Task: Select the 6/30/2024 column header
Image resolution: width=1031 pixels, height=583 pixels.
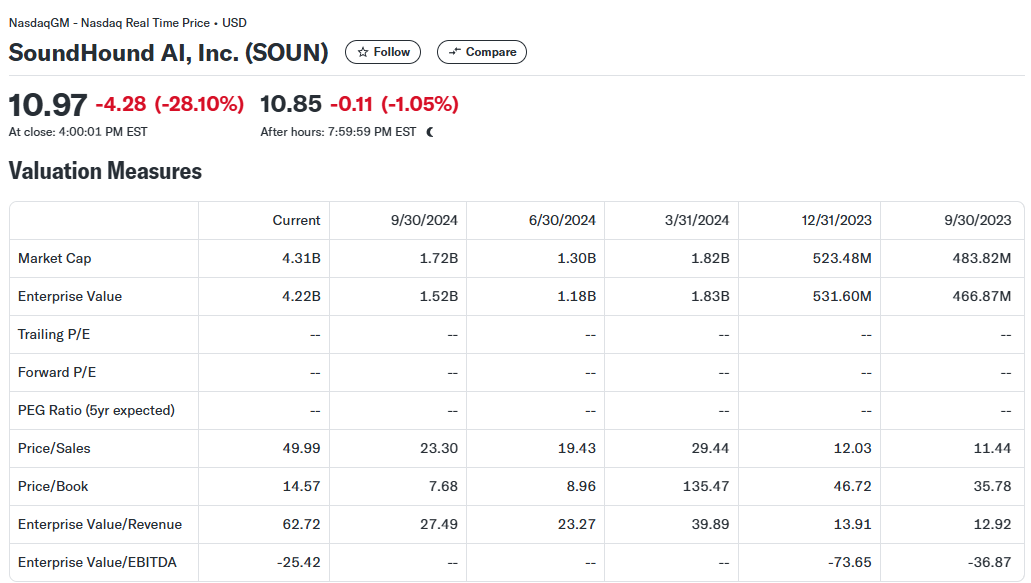Action: (x=562, y=220)
